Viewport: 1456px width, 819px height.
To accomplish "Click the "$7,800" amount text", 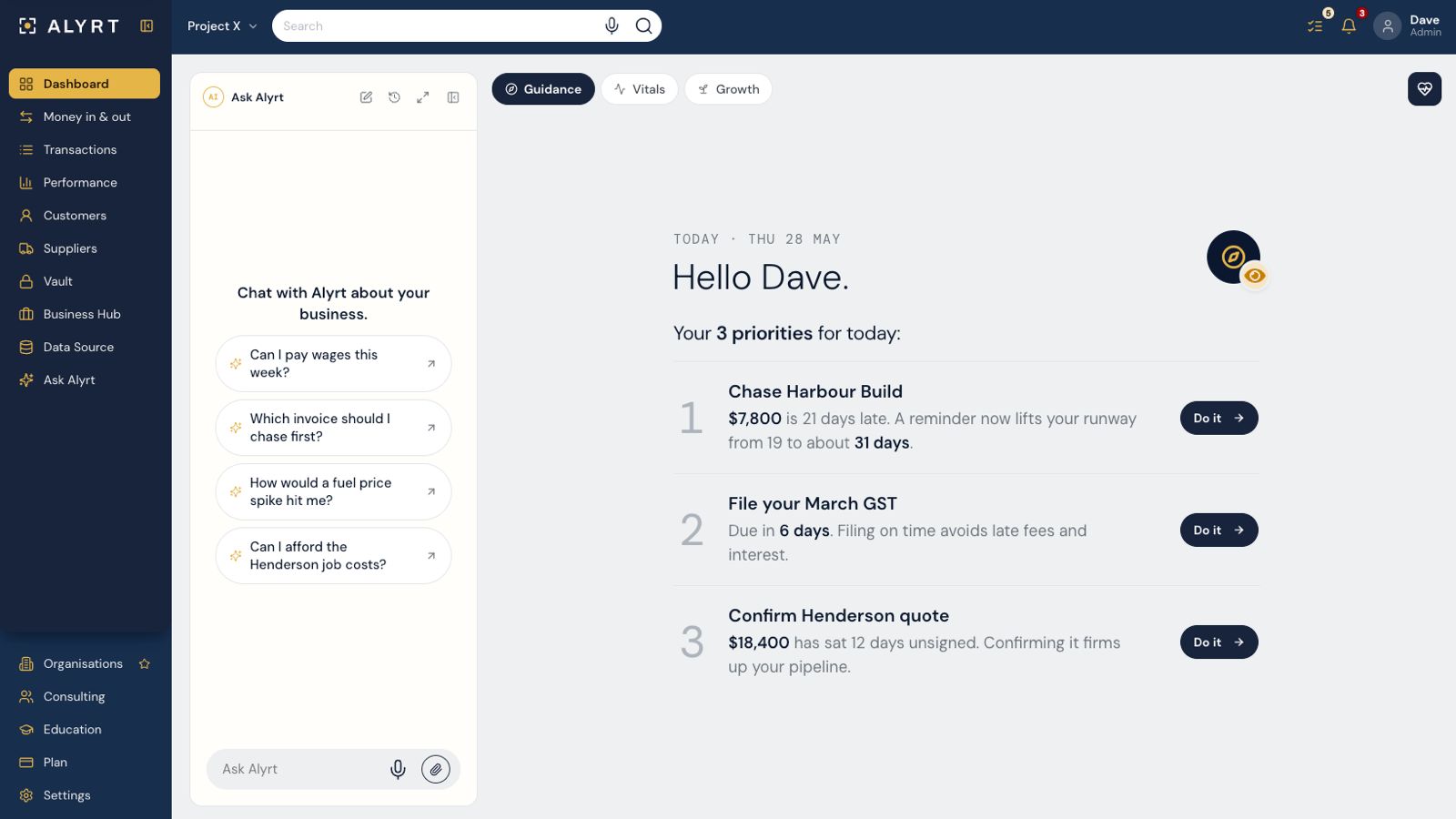I will tap(754, 419).
